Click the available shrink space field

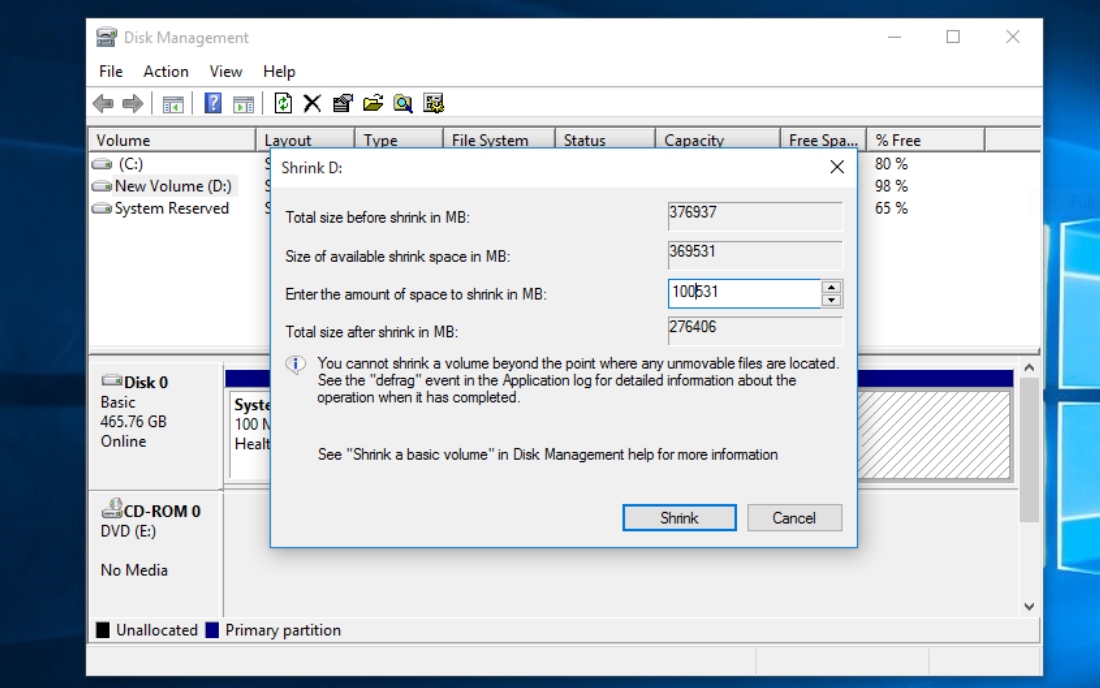click(x=755, y=255)
